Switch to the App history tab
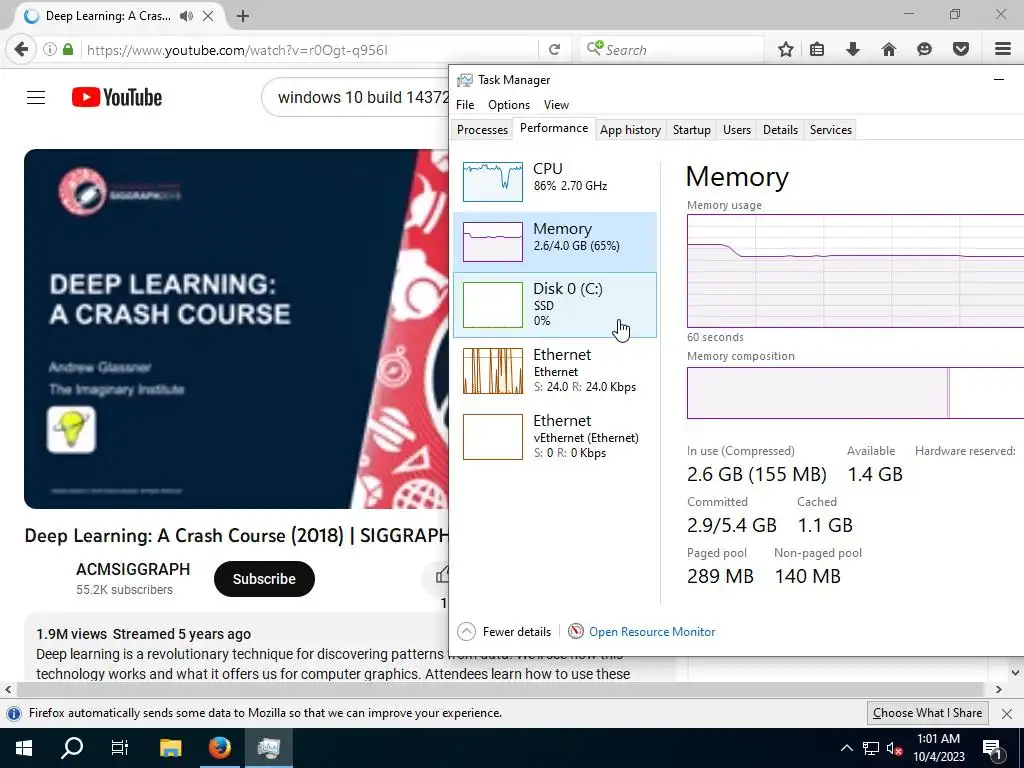This screenshot has width=1024, height=768. [x=630, y=129]
